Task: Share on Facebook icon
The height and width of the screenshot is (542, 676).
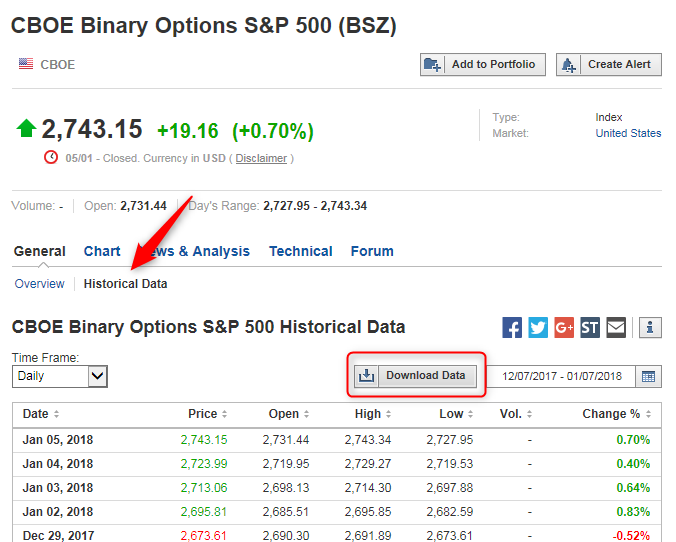Action: pyautogui.click(x=512, y=328)
